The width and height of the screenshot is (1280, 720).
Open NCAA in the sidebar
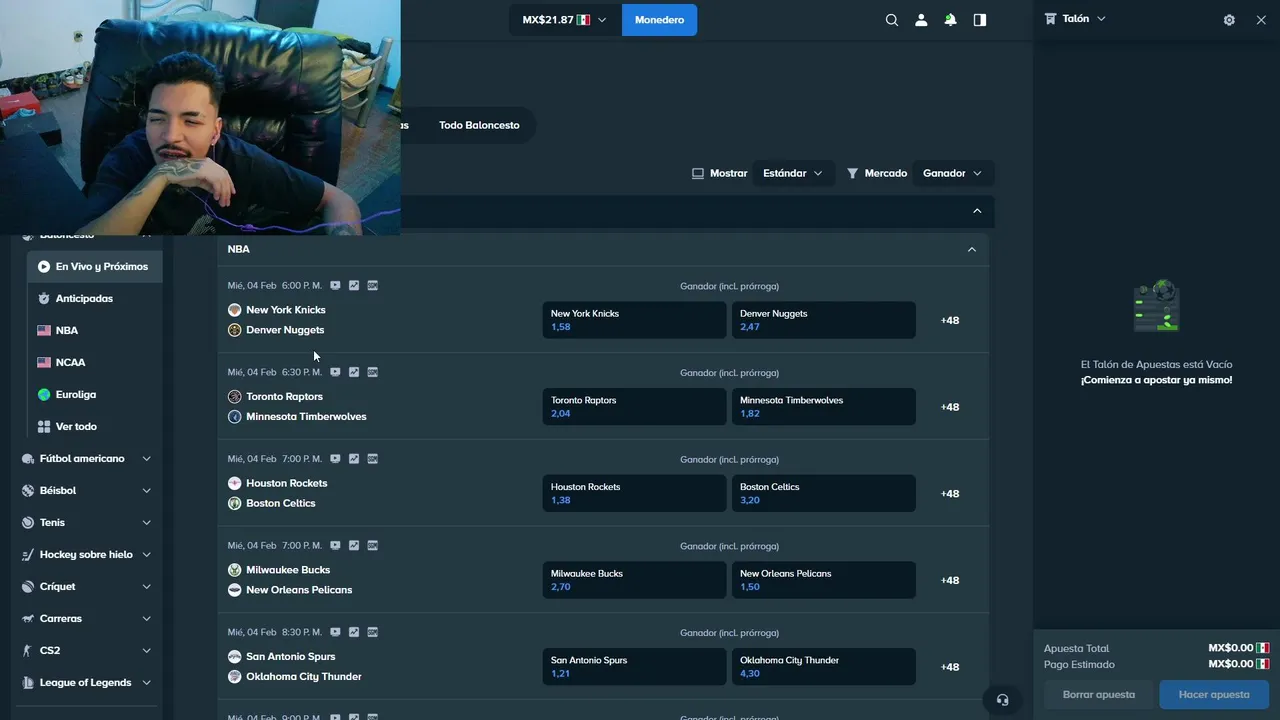point(94,363)
